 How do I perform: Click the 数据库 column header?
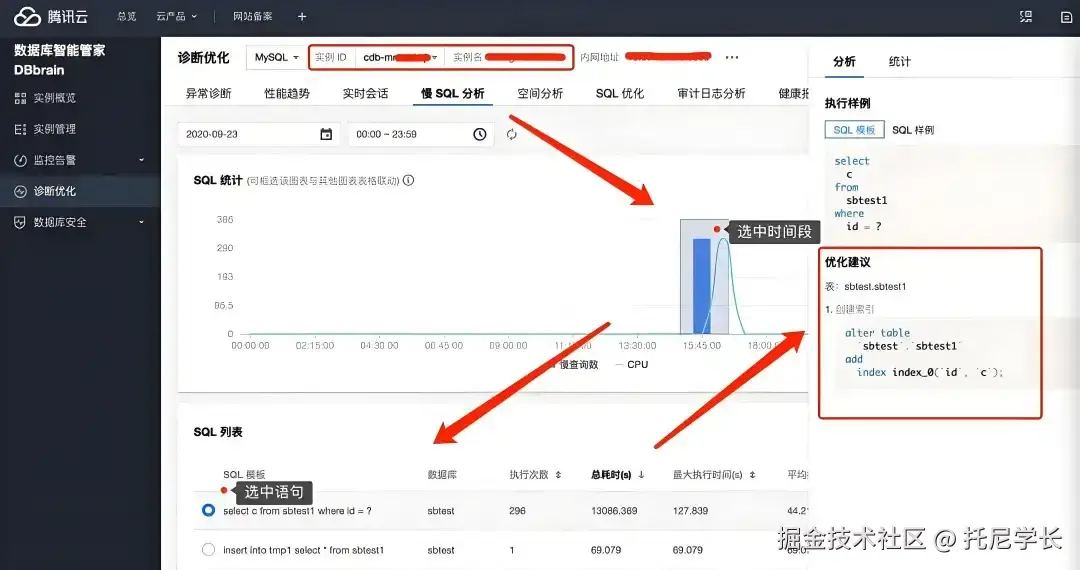click(442, 474)
